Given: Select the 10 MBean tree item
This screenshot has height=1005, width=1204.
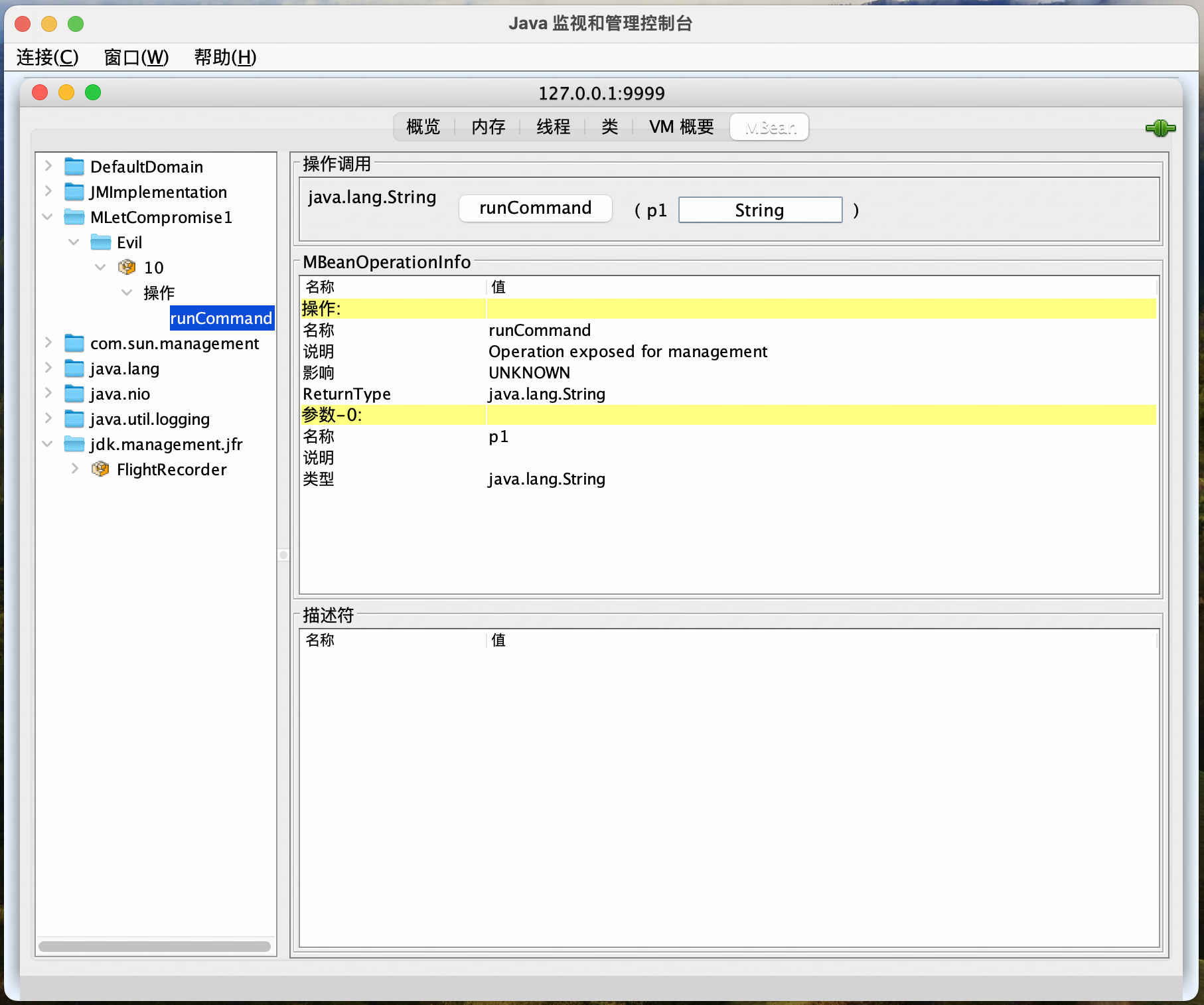Looking at the screenshot, I should [154, 268].
